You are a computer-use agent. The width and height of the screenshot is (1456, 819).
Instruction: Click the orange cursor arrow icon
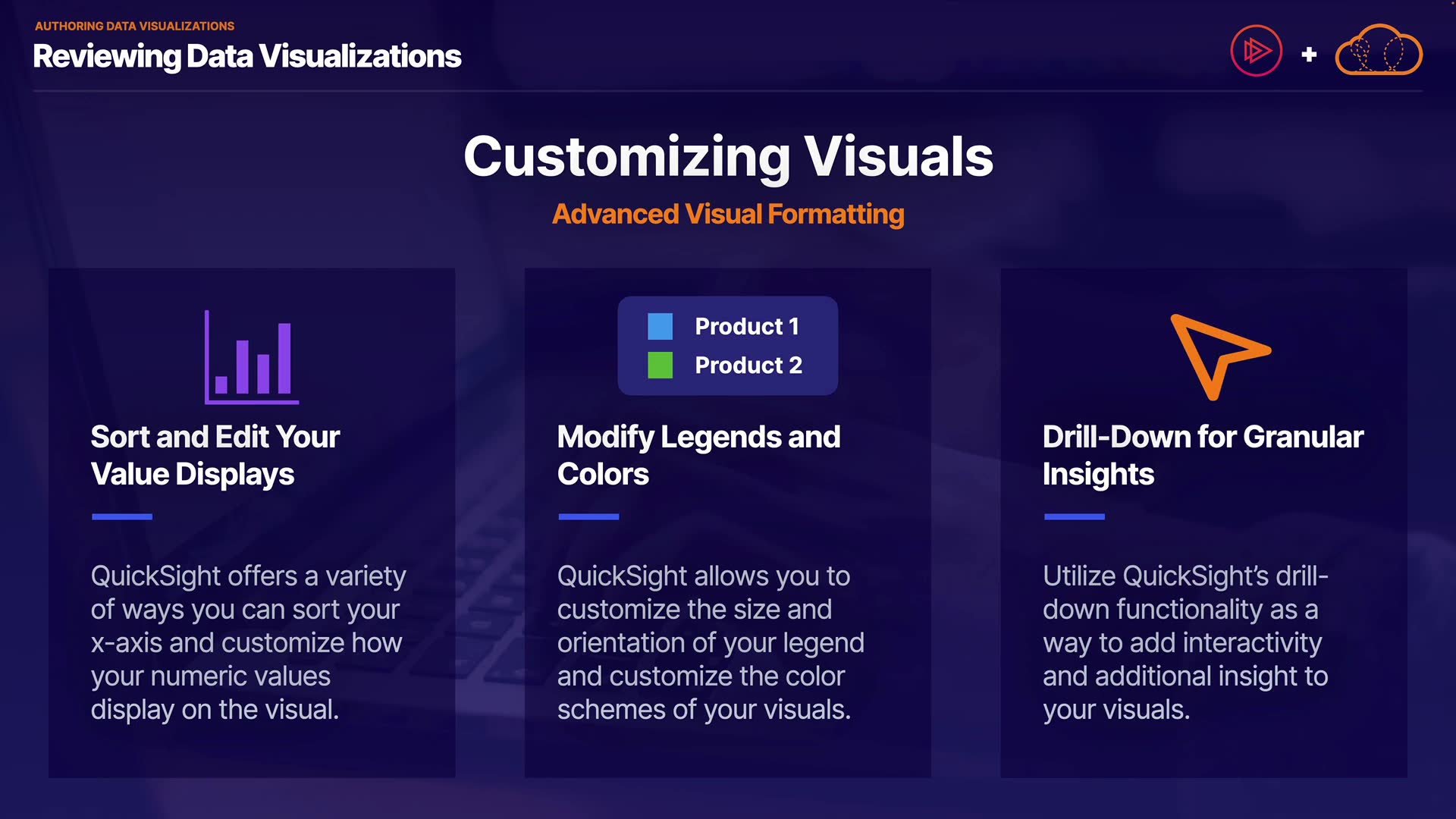point(1216,354)
